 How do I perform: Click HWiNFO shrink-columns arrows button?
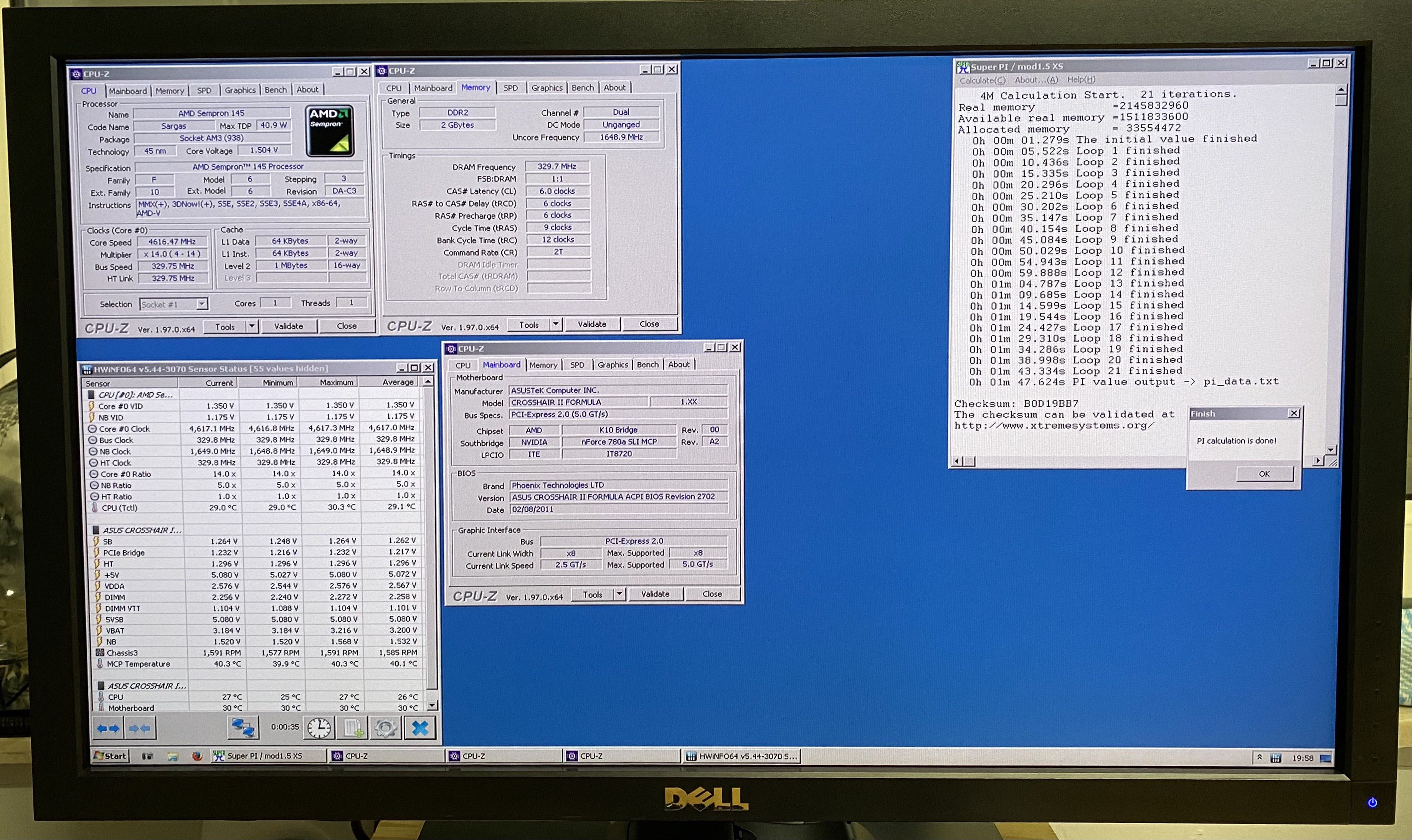139,728
